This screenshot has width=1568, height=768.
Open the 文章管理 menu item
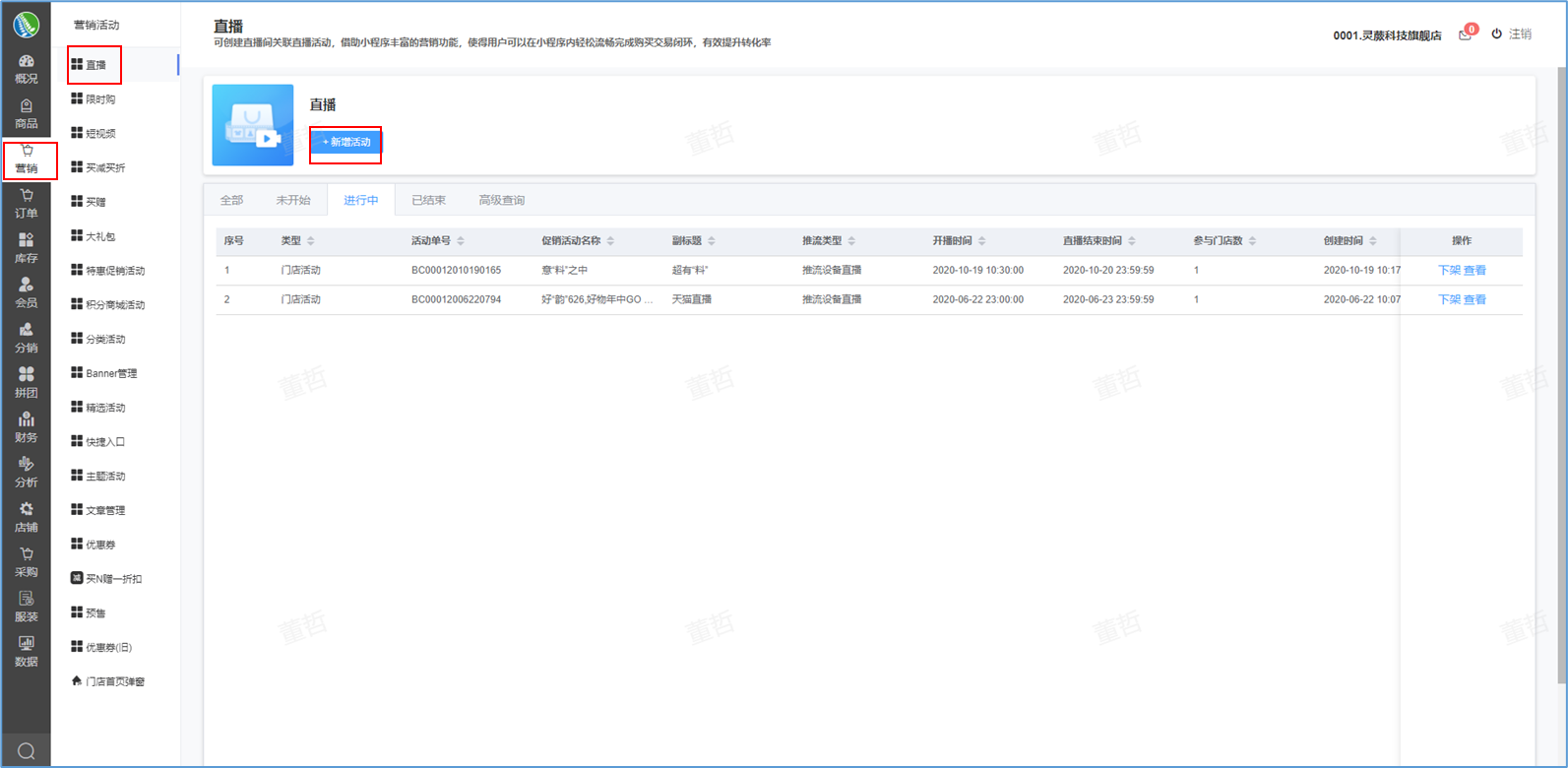(98, 510)
